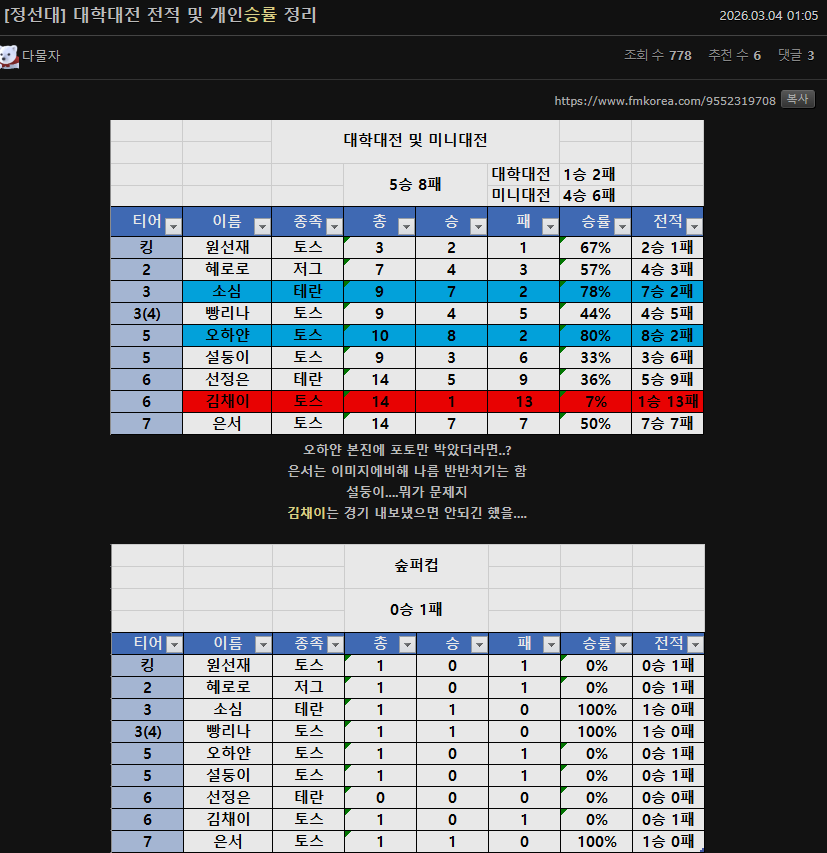The height and width of the screenshot is (853, 827).
Task: Select blue highlighted 오하얀 name cell
Action: [227, 335]
